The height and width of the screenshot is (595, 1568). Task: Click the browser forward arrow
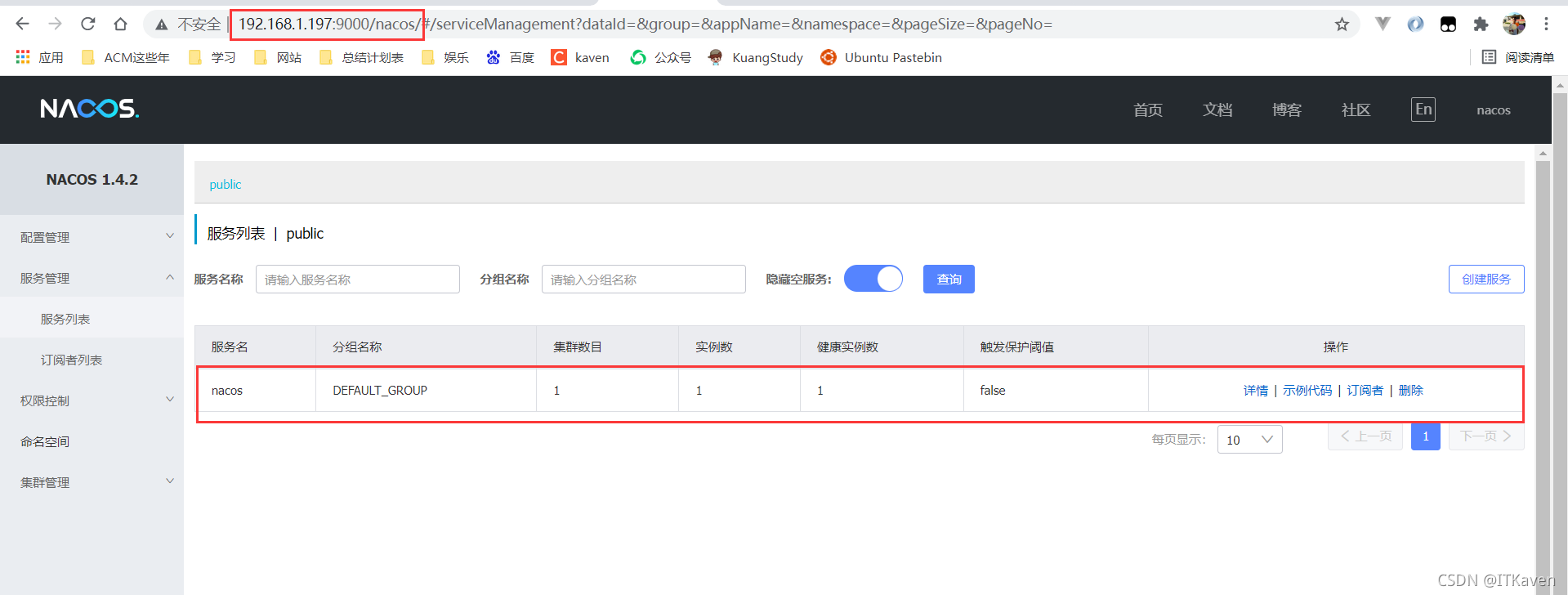point(55,24)
